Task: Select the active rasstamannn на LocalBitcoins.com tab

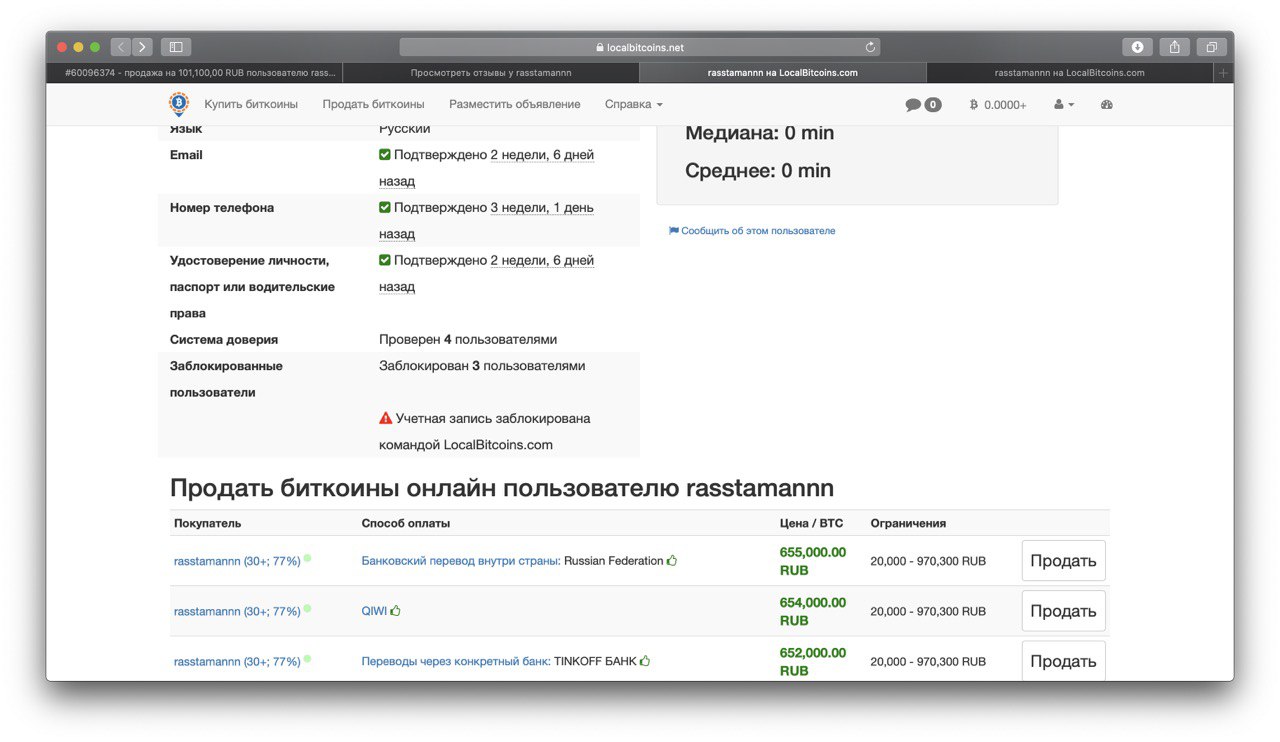Action: click(x=783, y=73)
